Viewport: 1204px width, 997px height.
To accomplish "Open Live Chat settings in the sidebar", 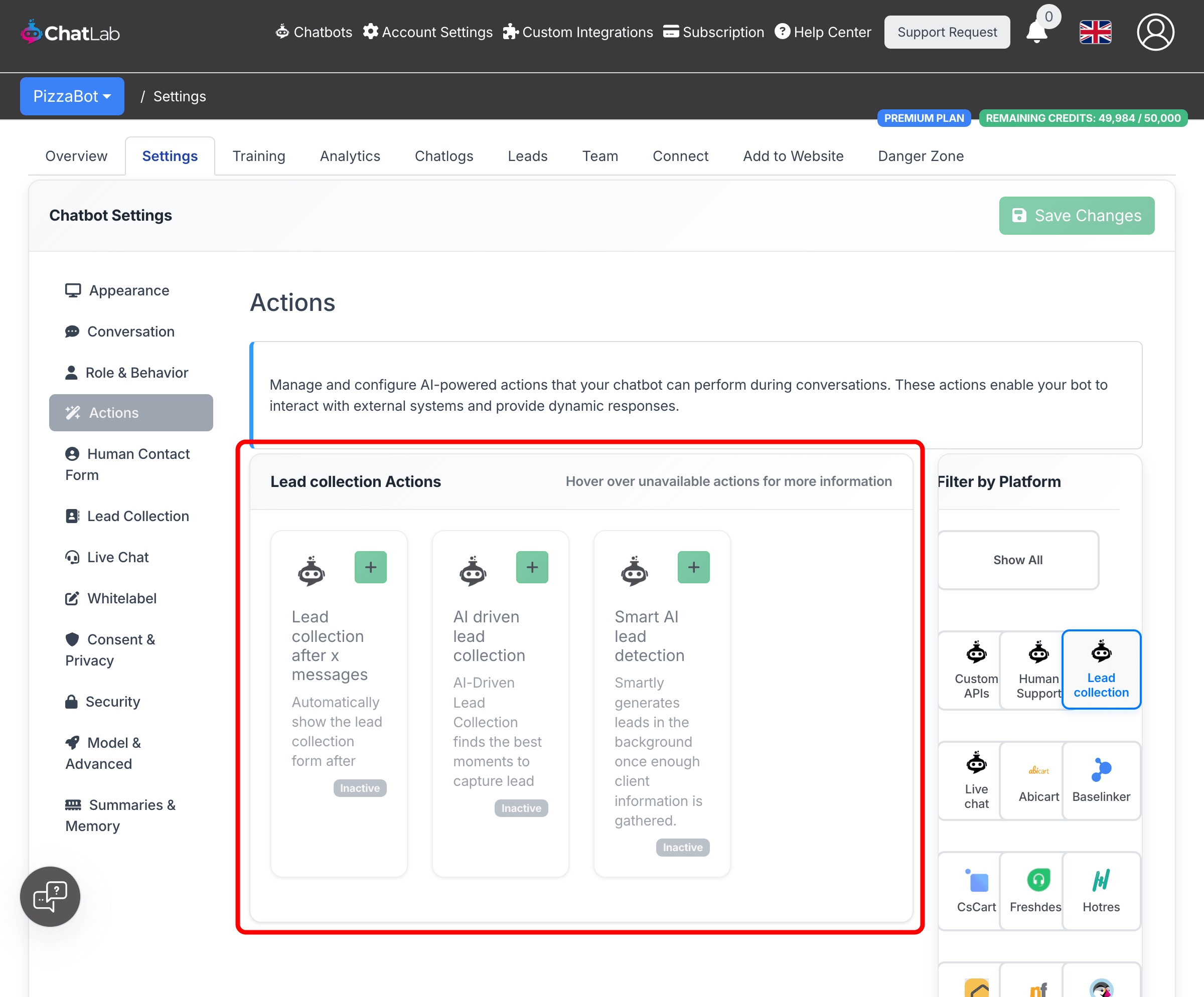I will (117, 557).
